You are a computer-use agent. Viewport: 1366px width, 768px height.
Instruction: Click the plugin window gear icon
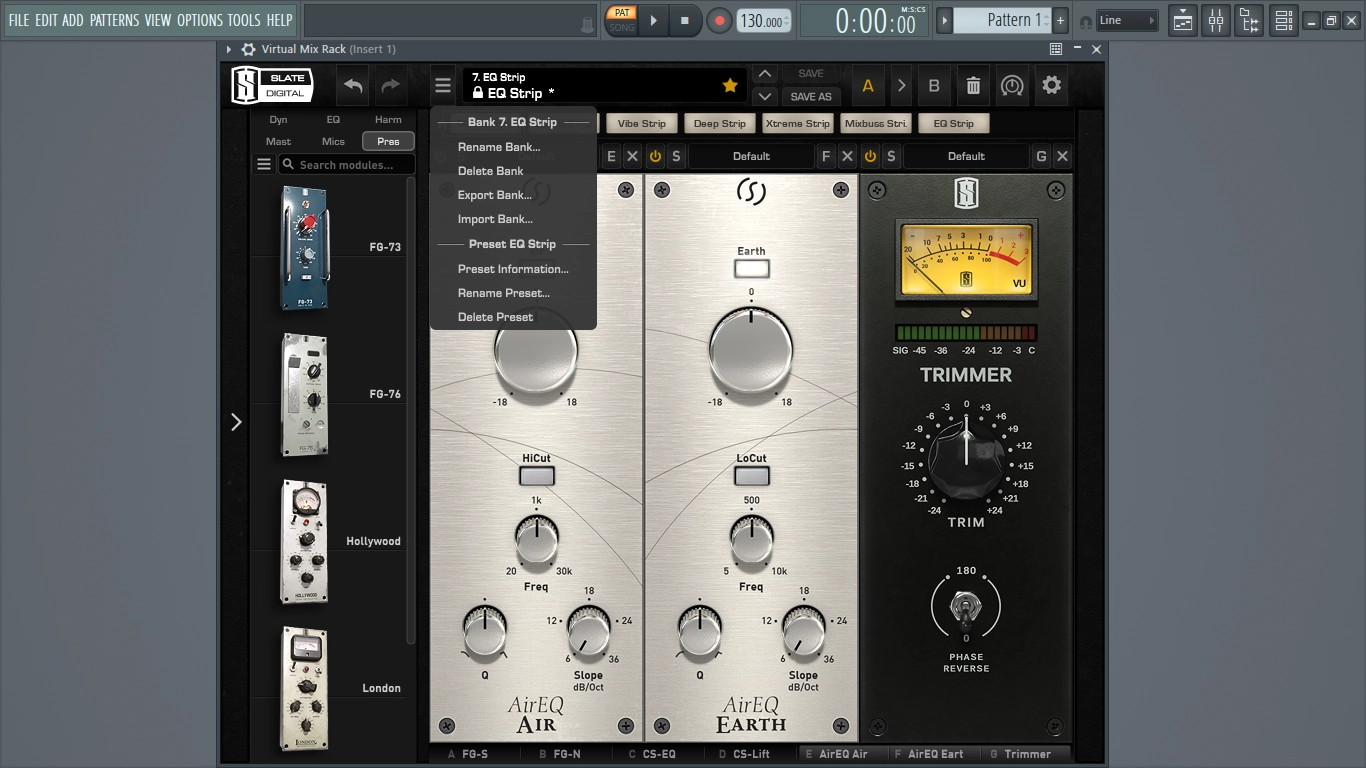click(249, 49)
